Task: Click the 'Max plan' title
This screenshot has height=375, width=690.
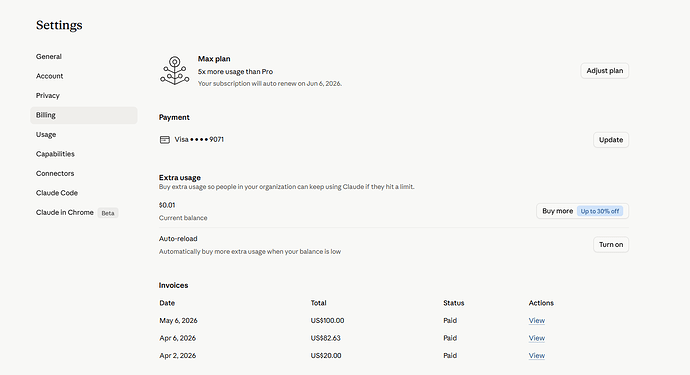Action: pos(214,59)
